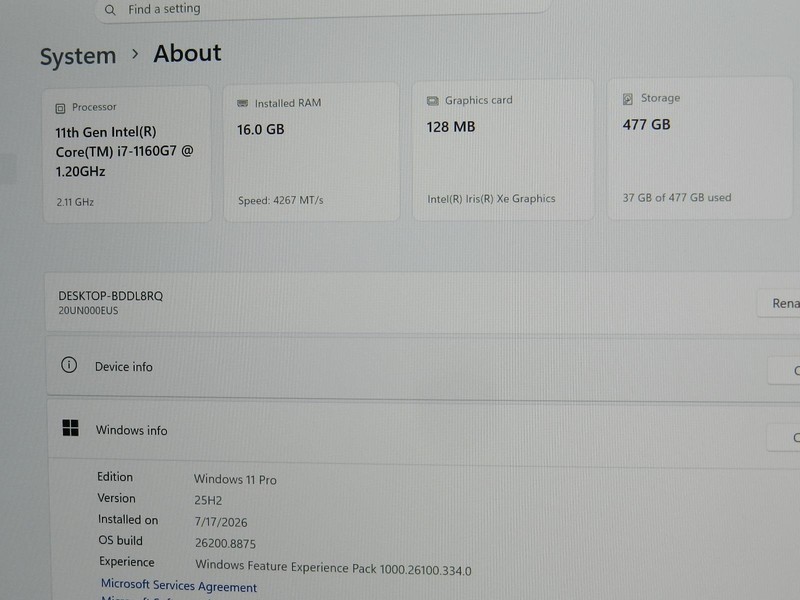Open the Graphics card info card
Screen dimensions: 800x600
pyautogui.click(x=503, y=151)
